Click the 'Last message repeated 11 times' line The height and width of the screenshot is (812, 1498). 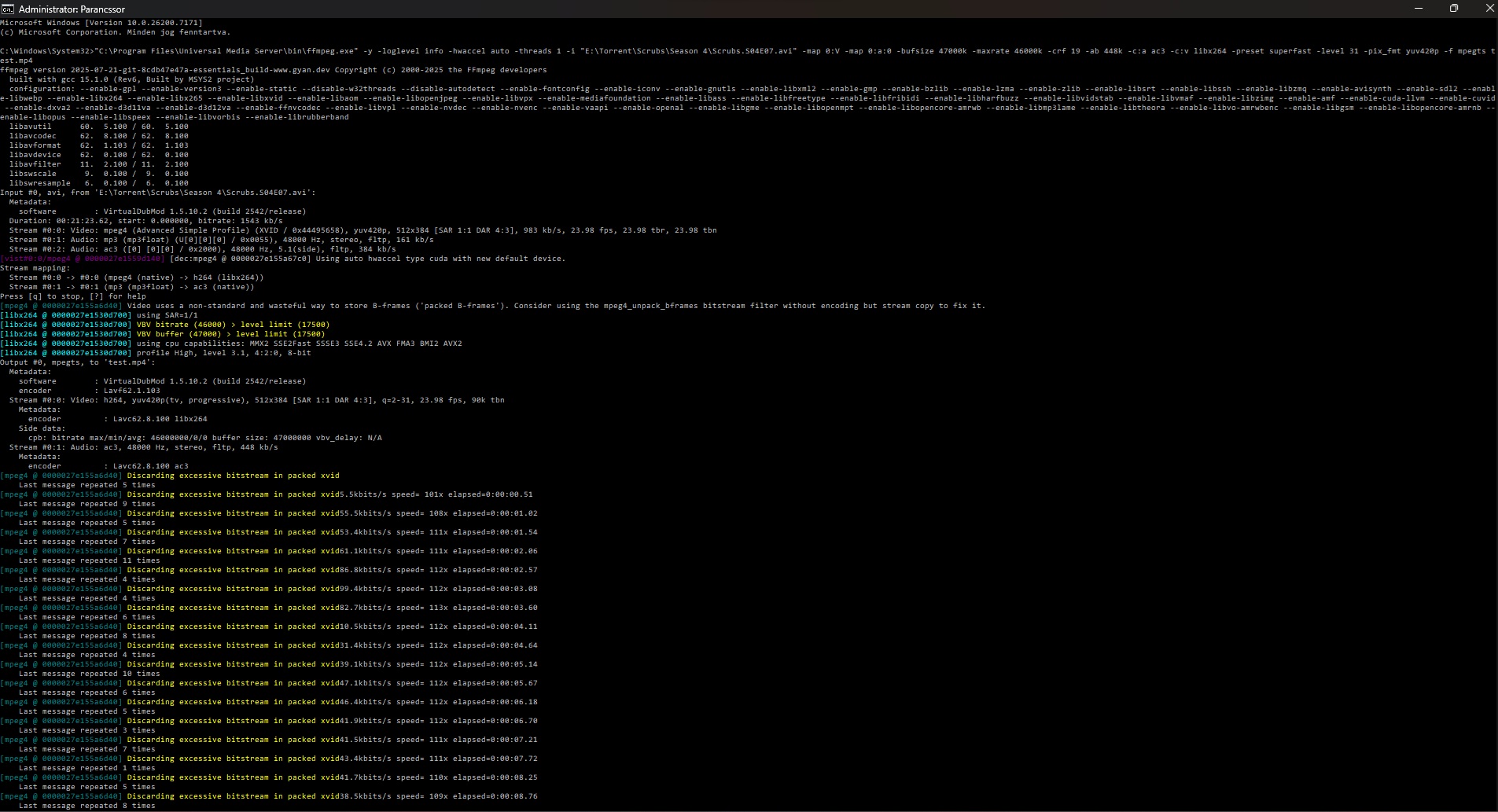[90, 560]
